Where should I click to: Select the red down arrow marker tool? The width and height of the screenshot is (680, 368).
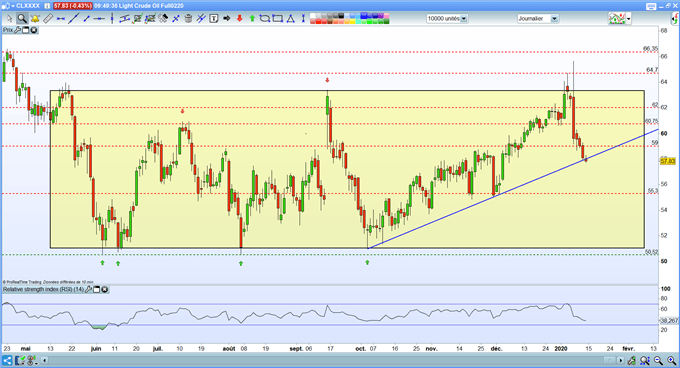[x=239, y=19]
